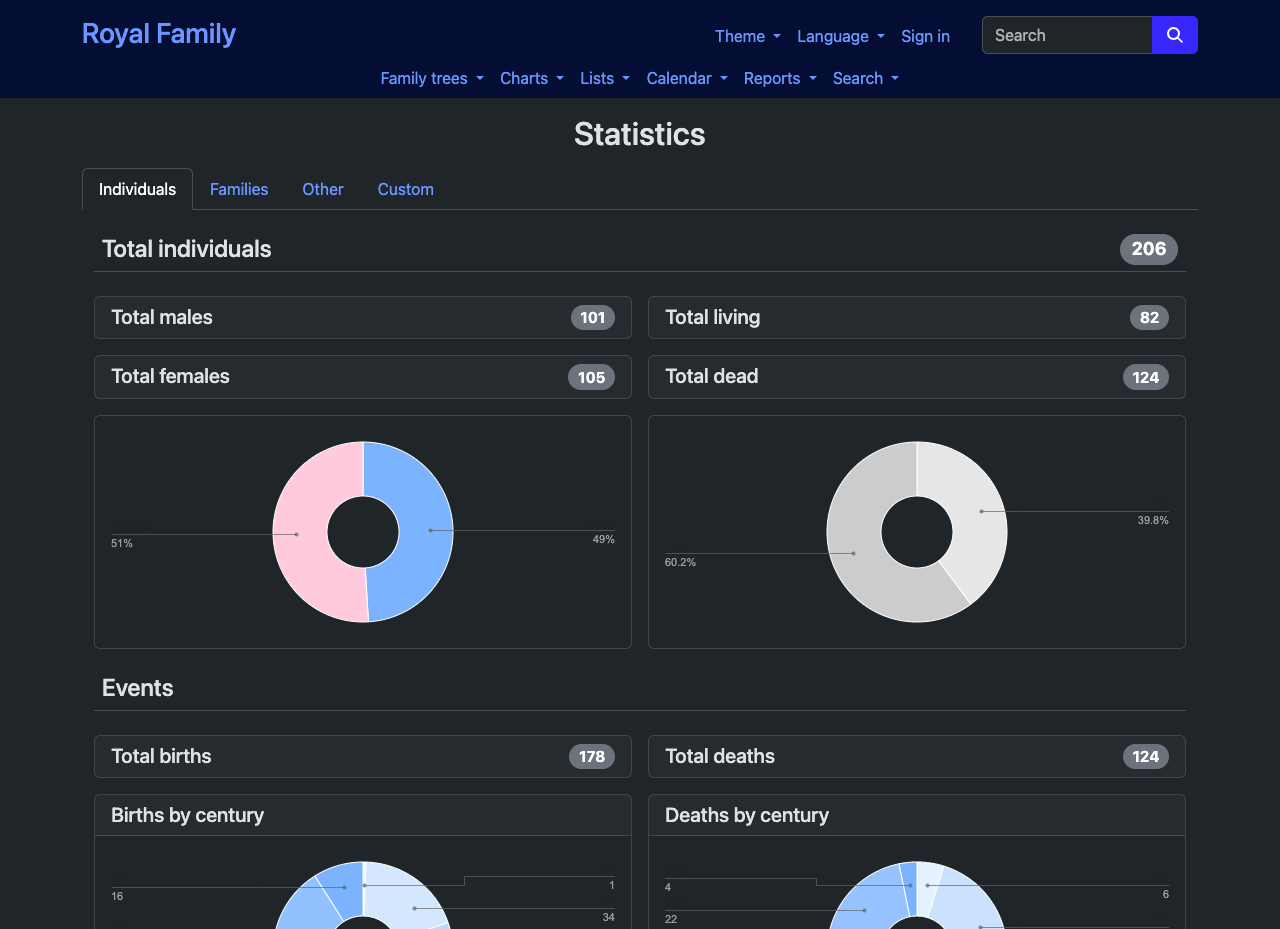
Task: Click the Total dead badge 124
Action: point(1146,377)
